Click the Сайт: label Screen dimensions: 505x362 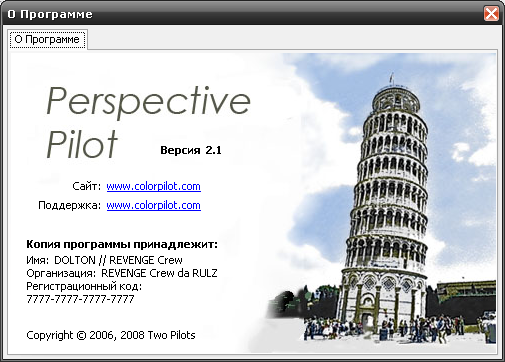coord(86,186)
